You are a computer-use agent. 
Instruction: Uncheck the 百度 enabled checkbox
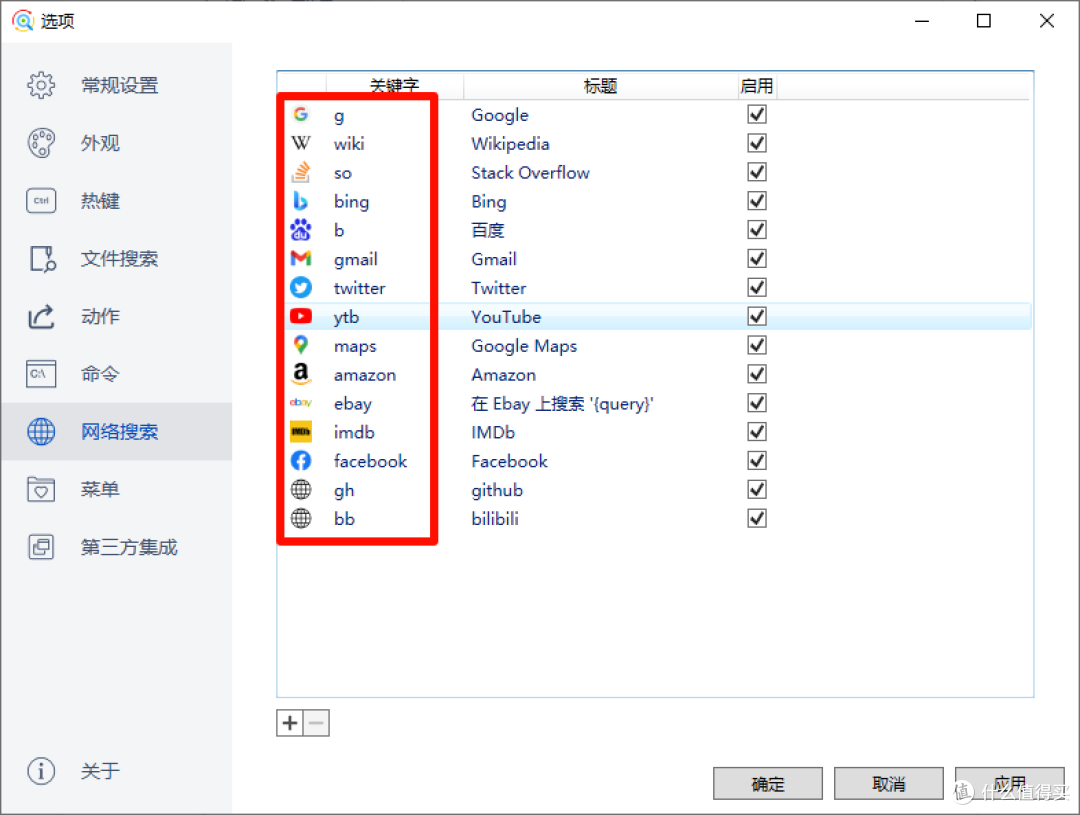757,230
